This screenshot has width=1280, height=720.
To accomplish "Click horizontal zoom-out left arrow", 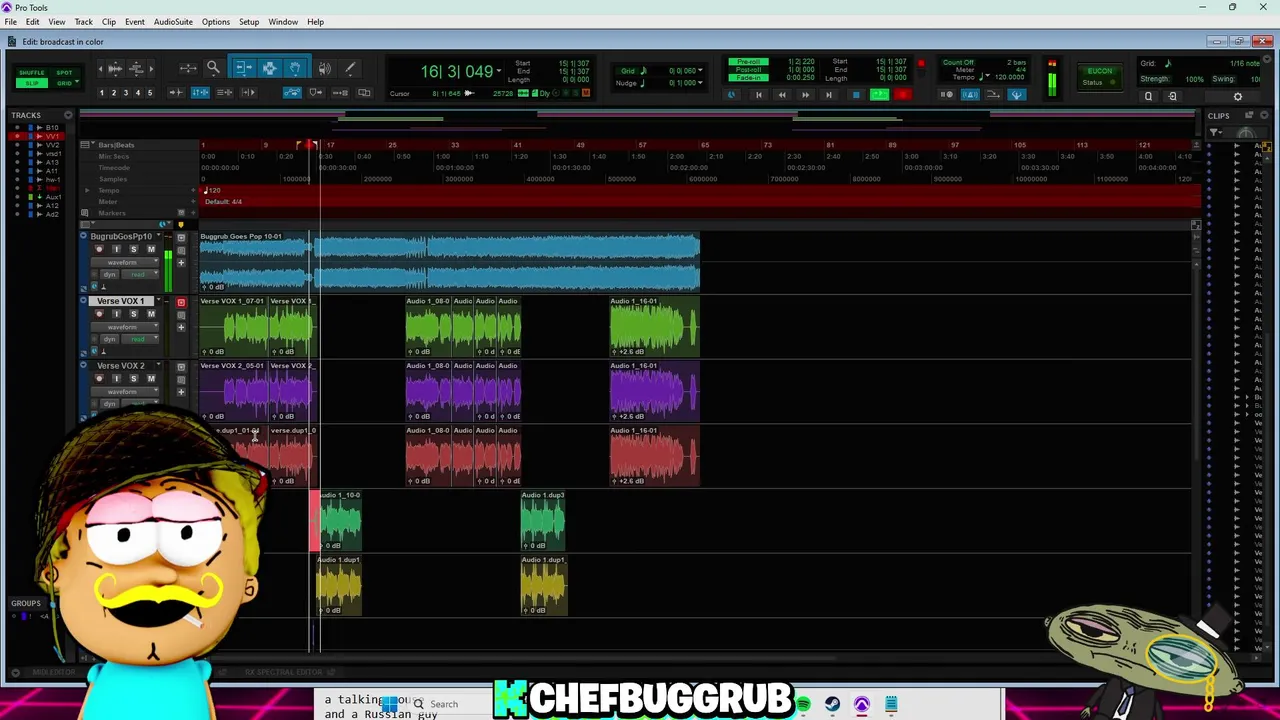I will [100, 68].
